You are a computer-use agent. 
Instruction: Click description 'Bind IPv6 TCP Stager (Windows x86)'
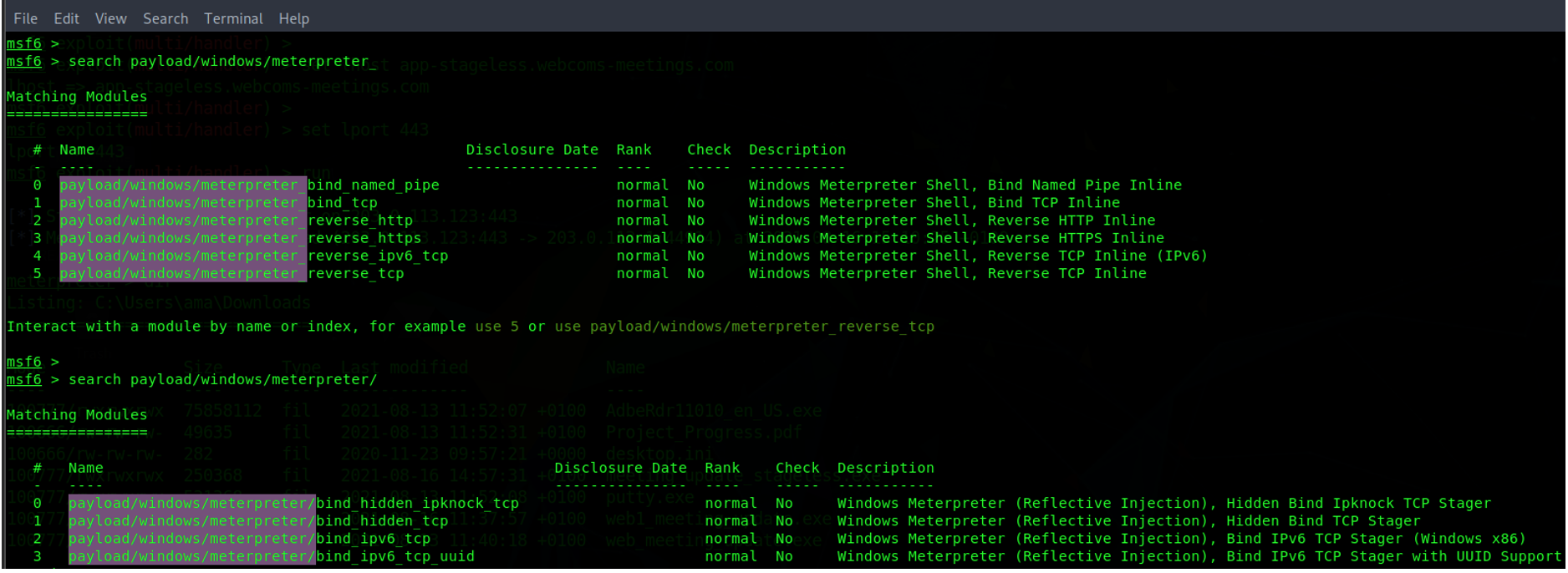pos(1377,539)
